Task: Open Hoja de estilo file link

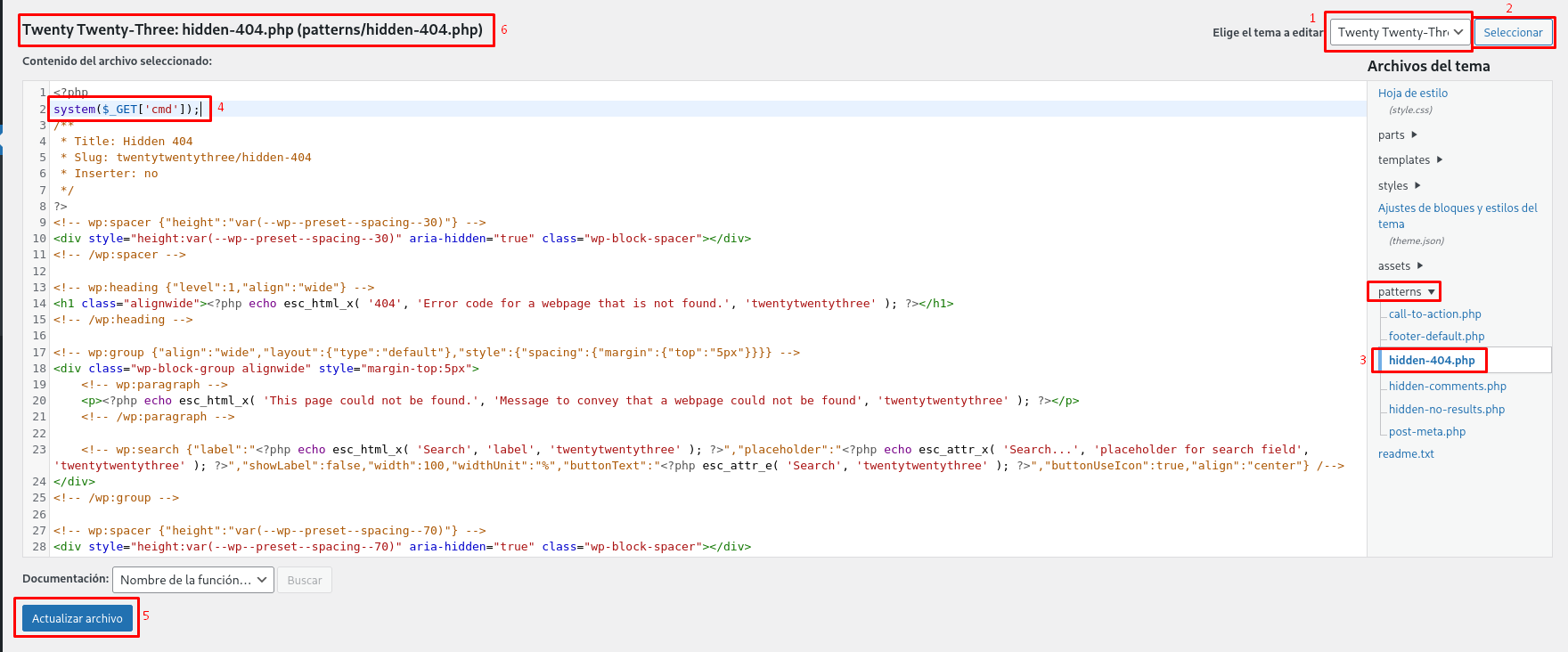Action: pyautogui.click(x=1413, y=93)
